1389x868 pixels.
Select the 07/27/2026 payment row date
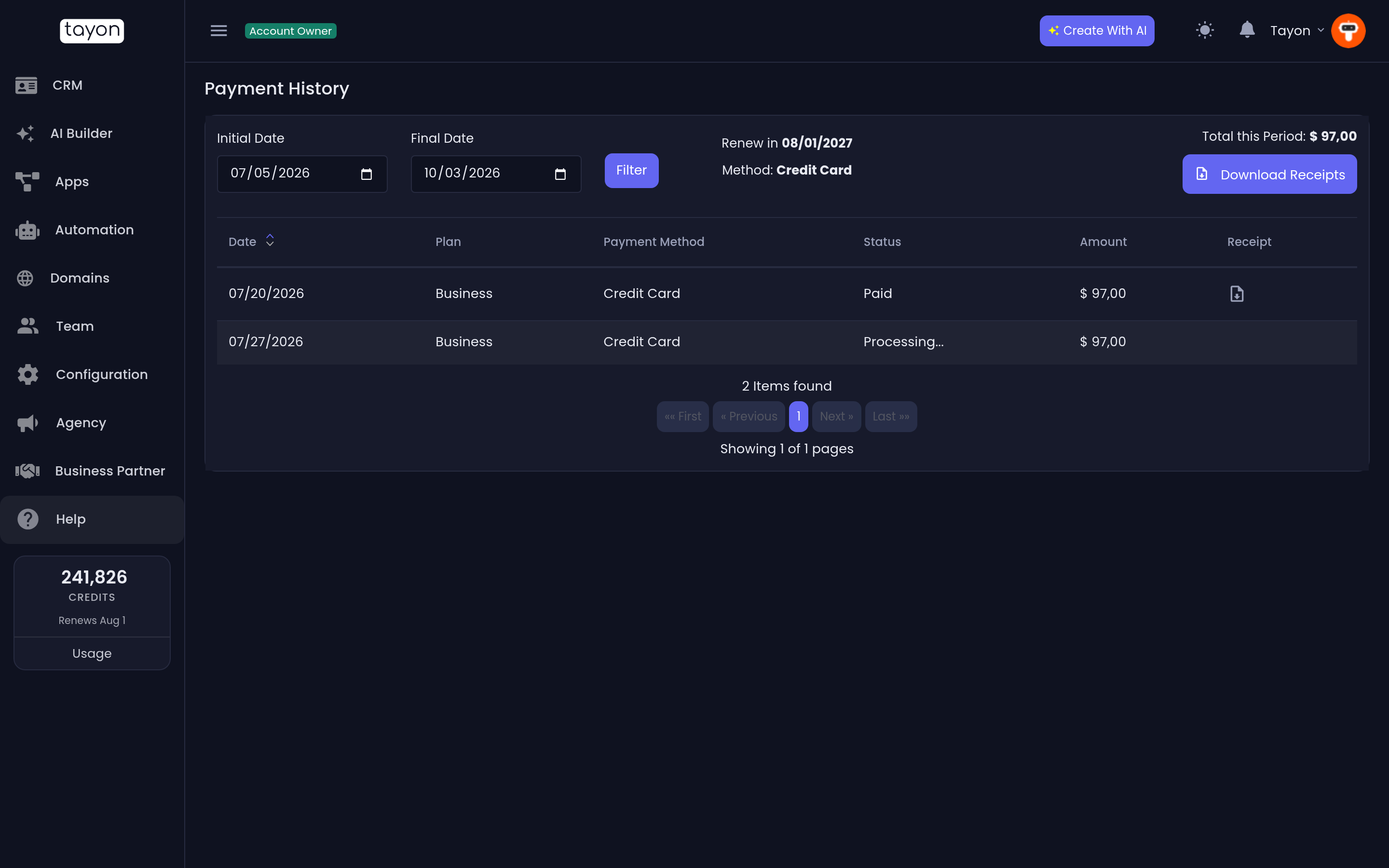(266, 341)
